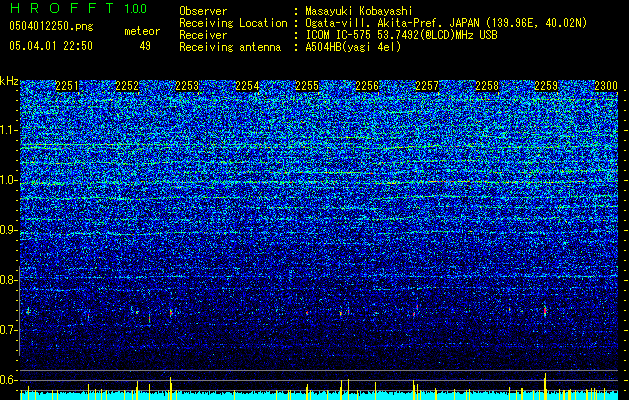
Task: Click the 0.7 kHz axis label
Action: tap(9, 330)
